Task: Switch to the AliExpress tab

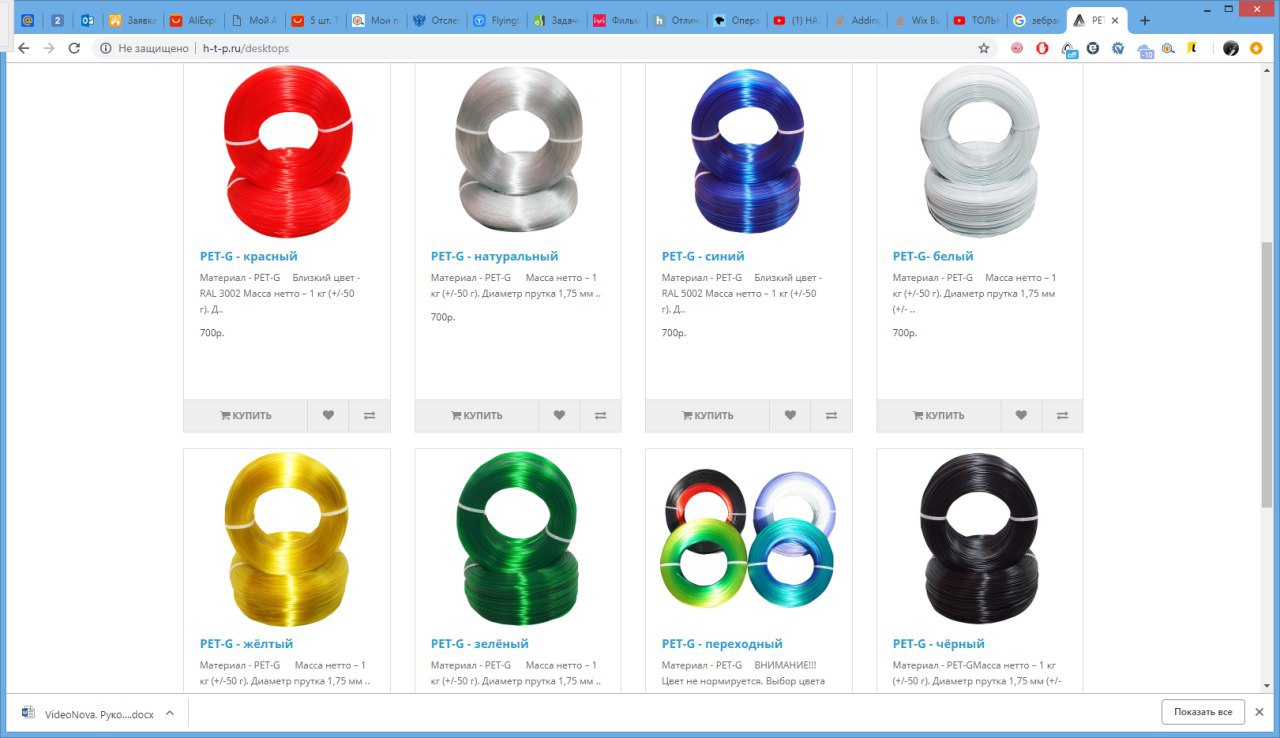Action: pyautogui.click(x=191, y=20)
